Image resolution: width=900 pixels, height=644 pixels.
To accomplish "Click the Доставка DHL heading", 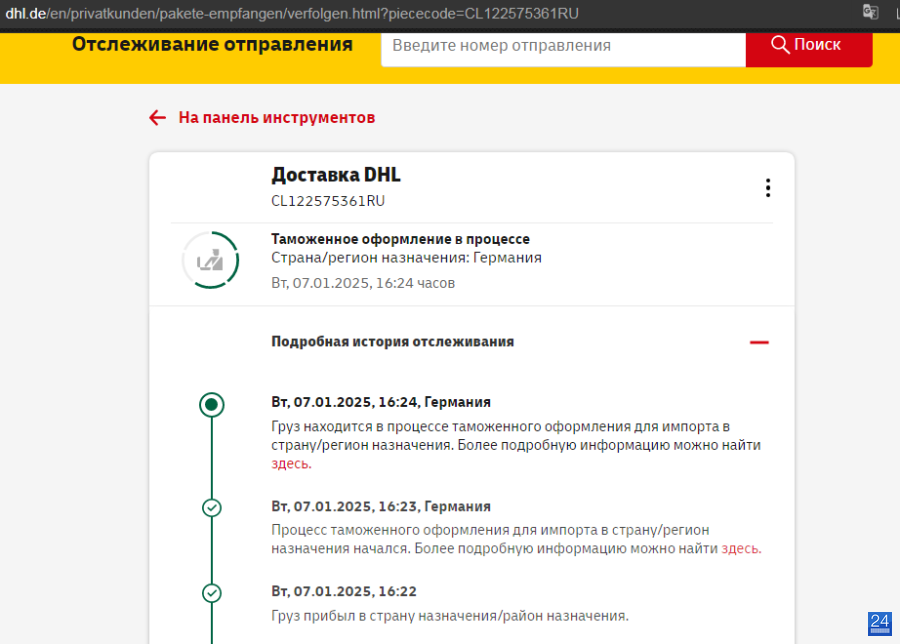I will tap(336, 175).
